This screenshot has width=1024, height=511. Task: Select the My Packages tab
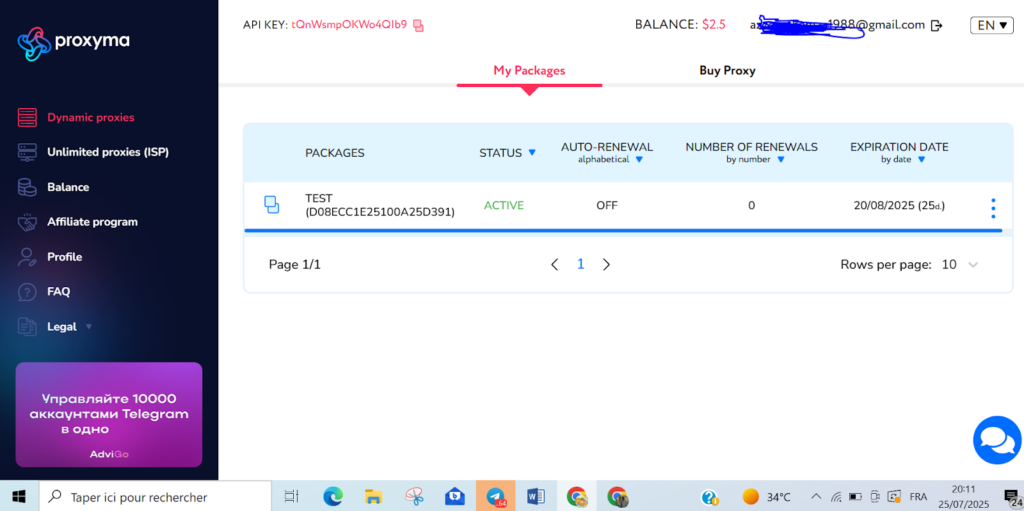[x=529, y=71]
